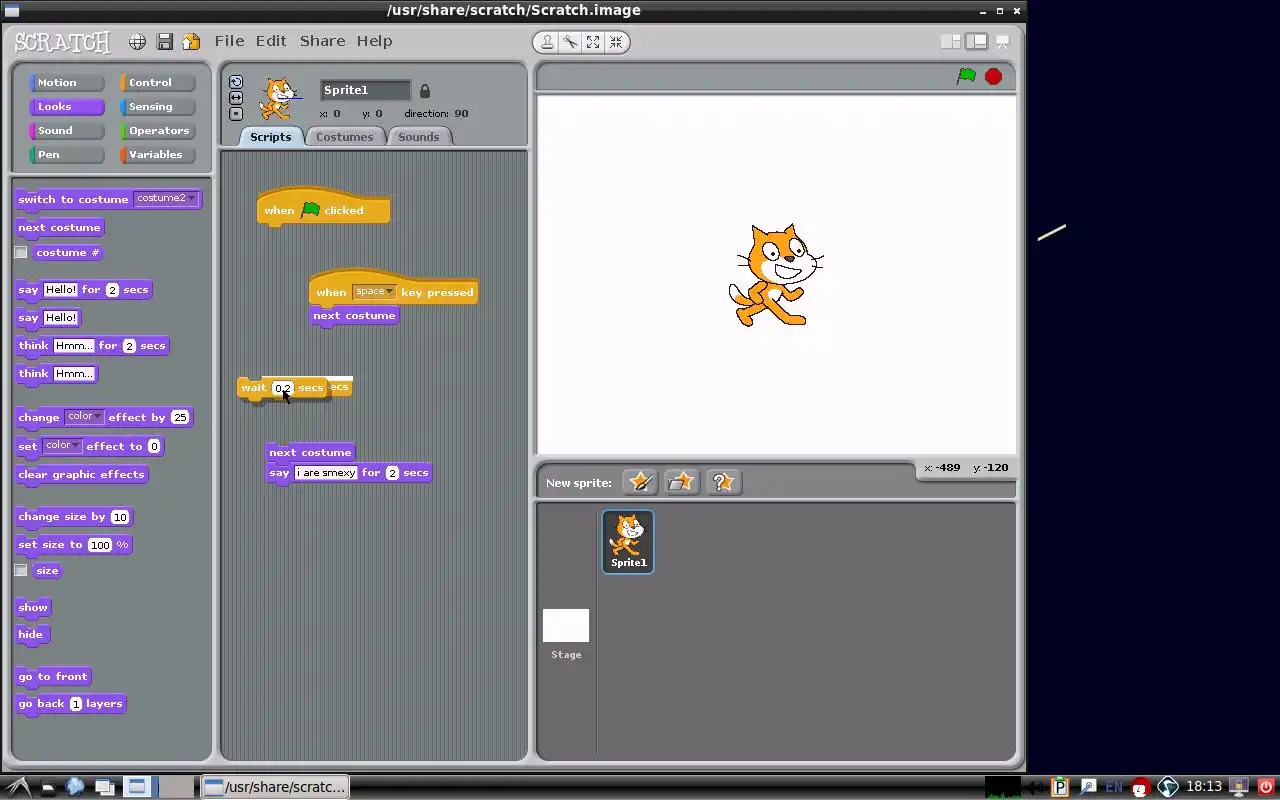Open costume2 dropdown in switch to costume block

click(x=166, y=198)
